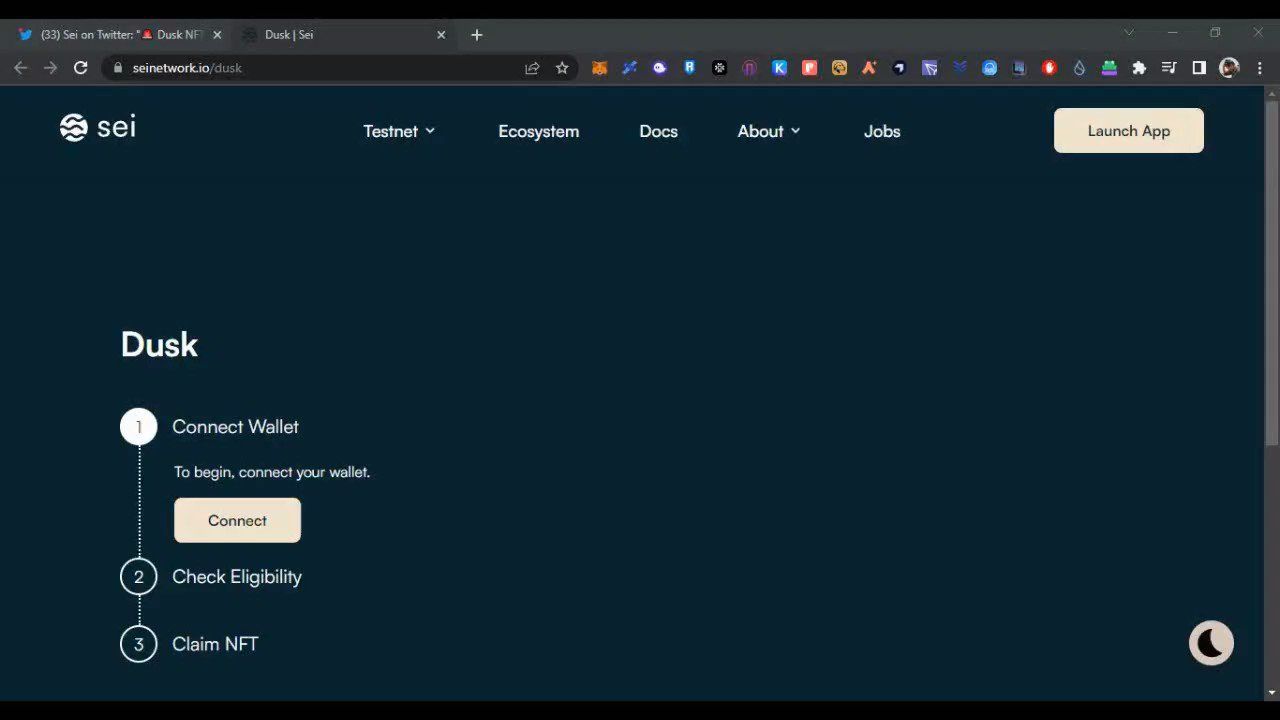Viewport: 1280px width, 720px height.
Task: Click the Check Eligibility step label
Action: click(237, 577)
